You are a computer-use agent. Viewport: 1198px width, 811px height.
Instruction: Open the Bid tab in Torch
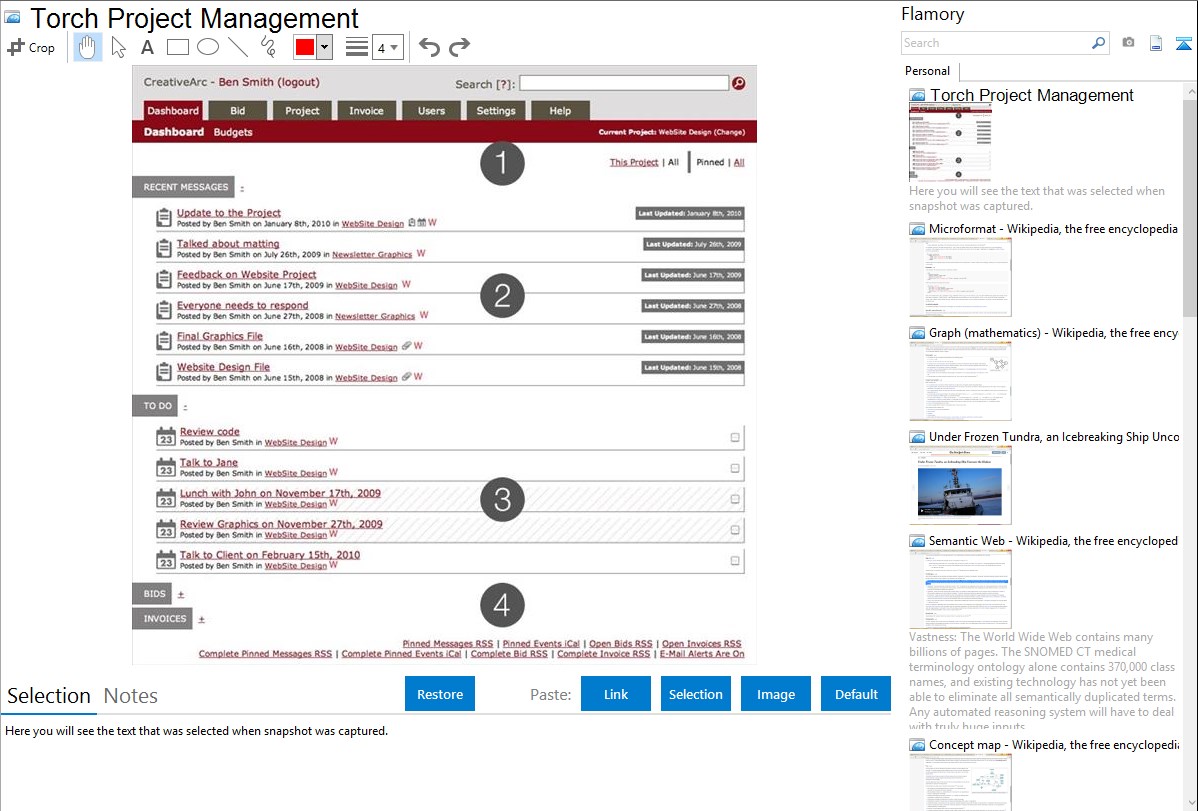[238, 111]
